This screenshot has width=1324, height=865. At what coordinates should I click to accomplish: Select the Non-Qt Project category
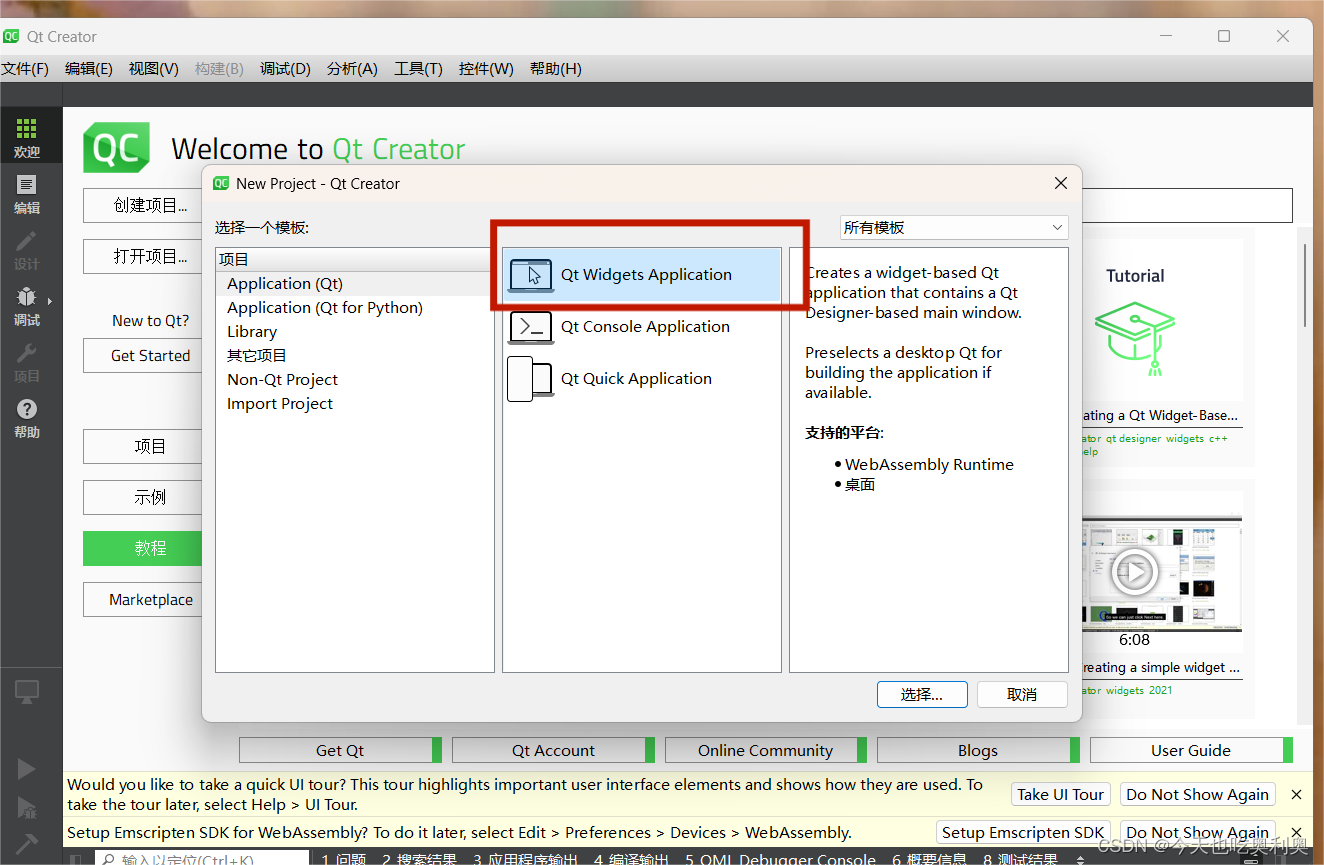tap(354, 379)
